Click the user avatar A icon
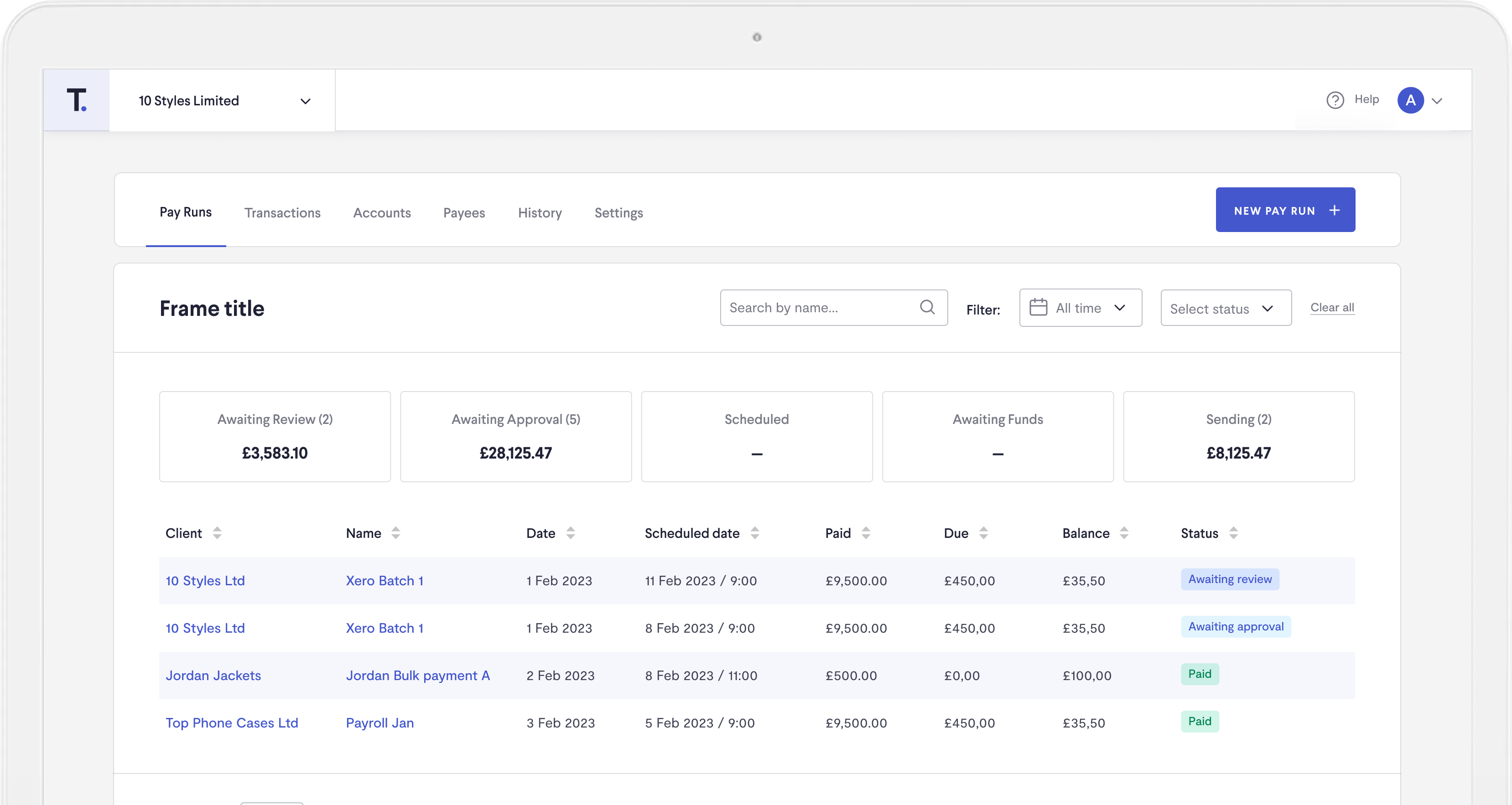Viewport: 1512px width, 805px height. click(1410, 100)
